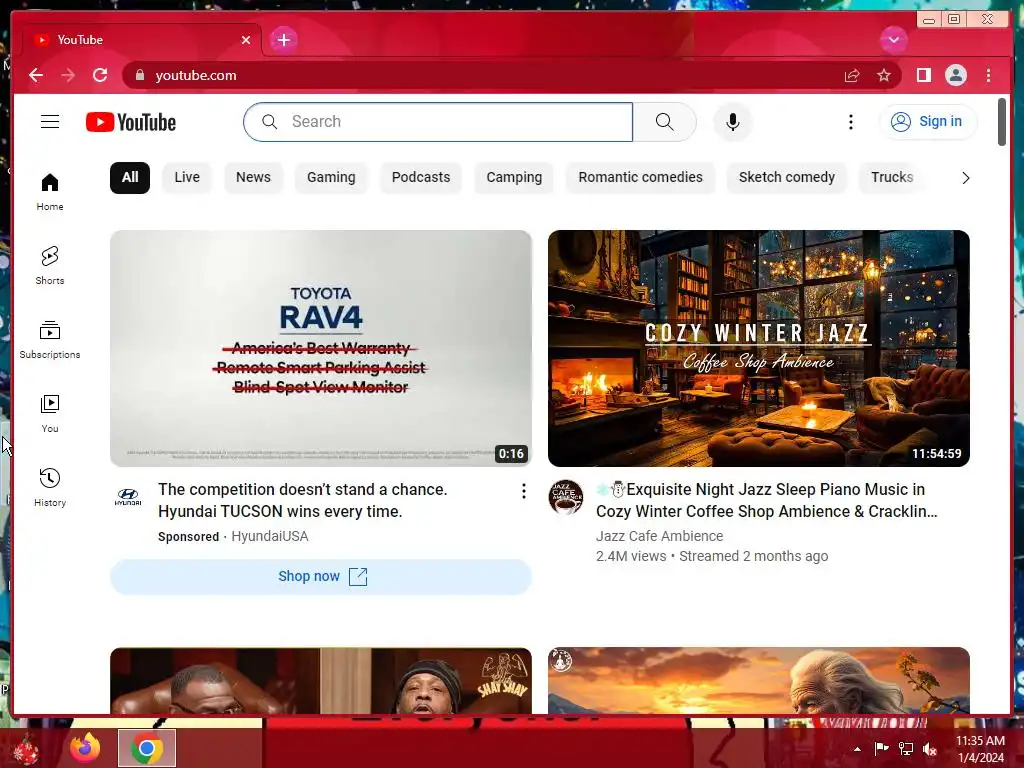This screenshot has width=1024, height=768.
Task: Go forward with the browser forward arrow
Action: pos(68,75)
